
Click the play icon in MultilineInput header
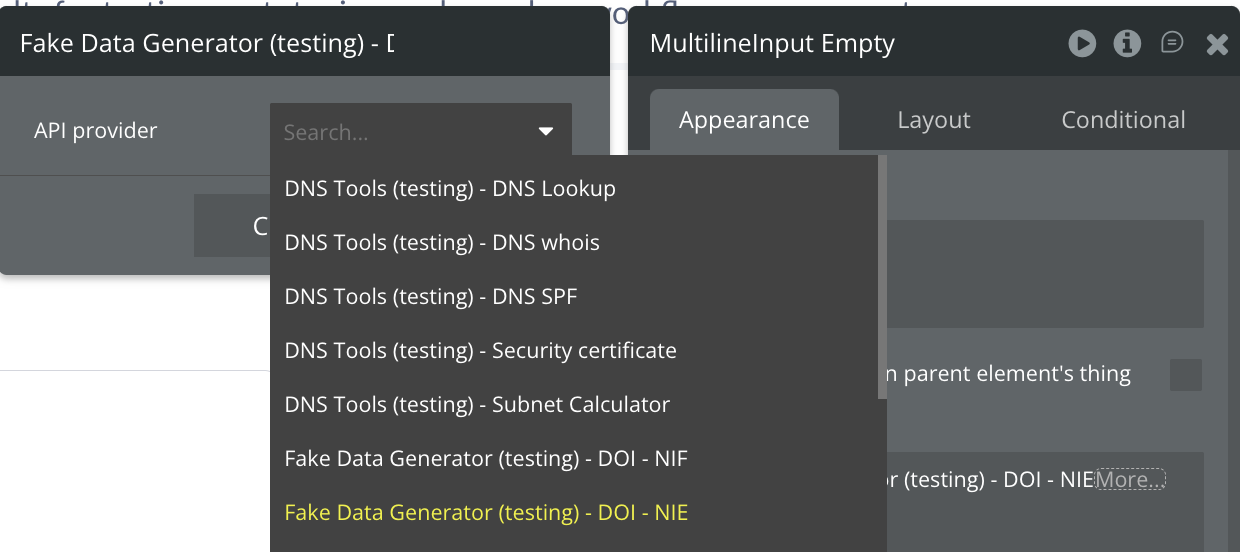[x=1082, y=43]
